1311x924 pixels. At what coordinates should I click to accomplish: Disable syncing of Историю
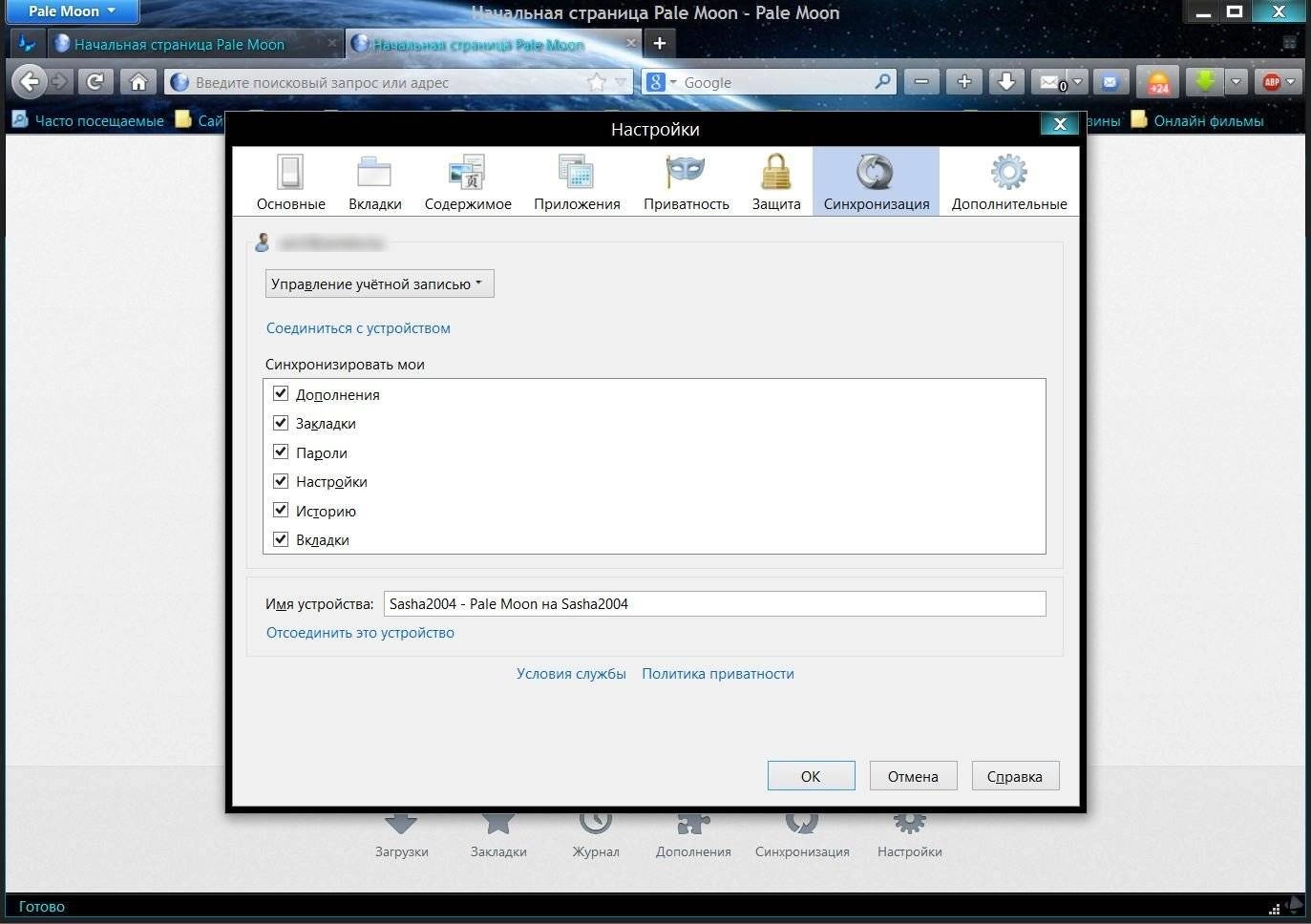point(281,510)
